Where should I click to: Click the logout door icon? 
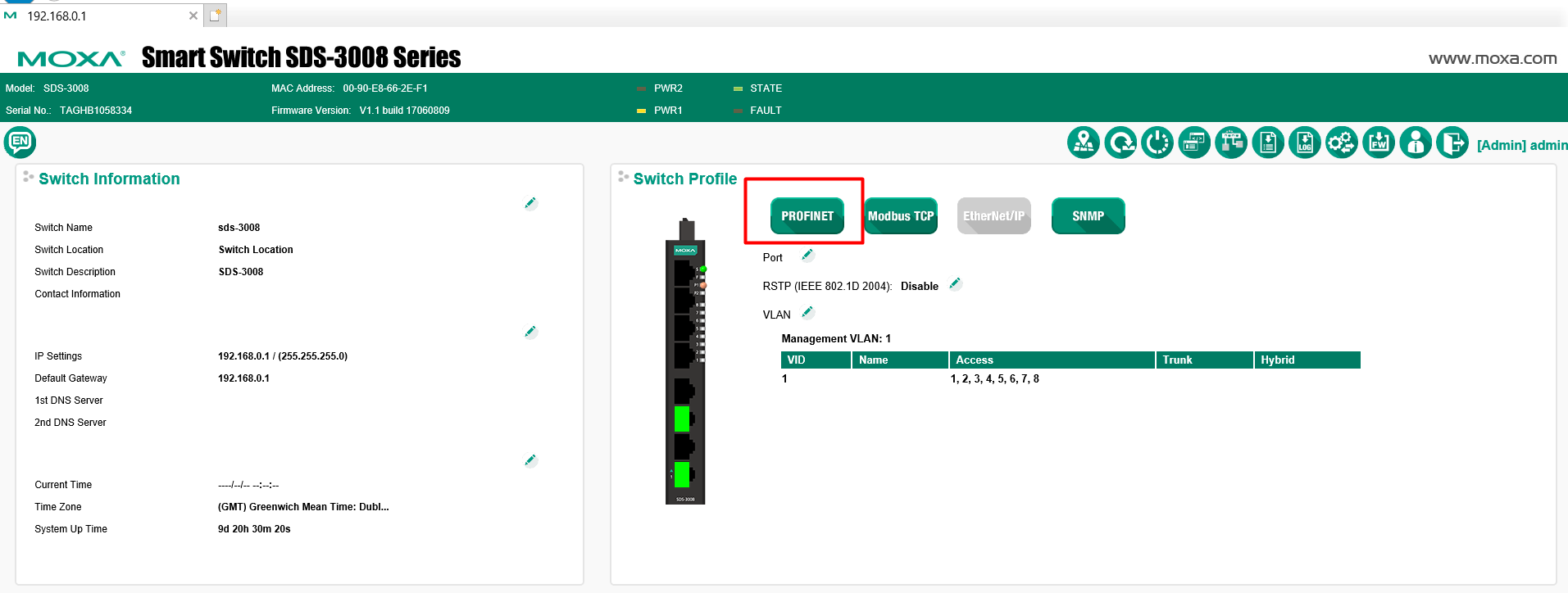pos(1452,143)
